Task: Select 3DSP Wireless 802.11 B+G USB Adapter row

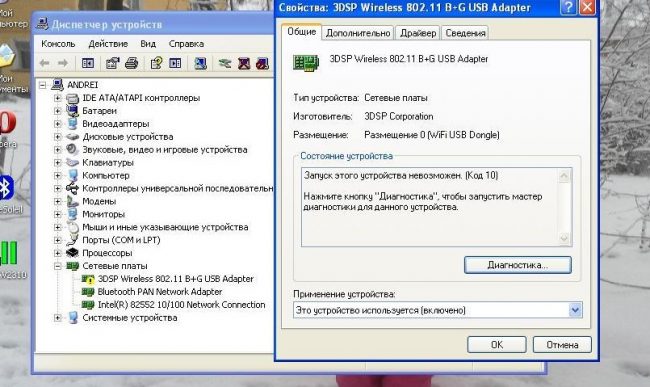Action: (x=176, y=279)
